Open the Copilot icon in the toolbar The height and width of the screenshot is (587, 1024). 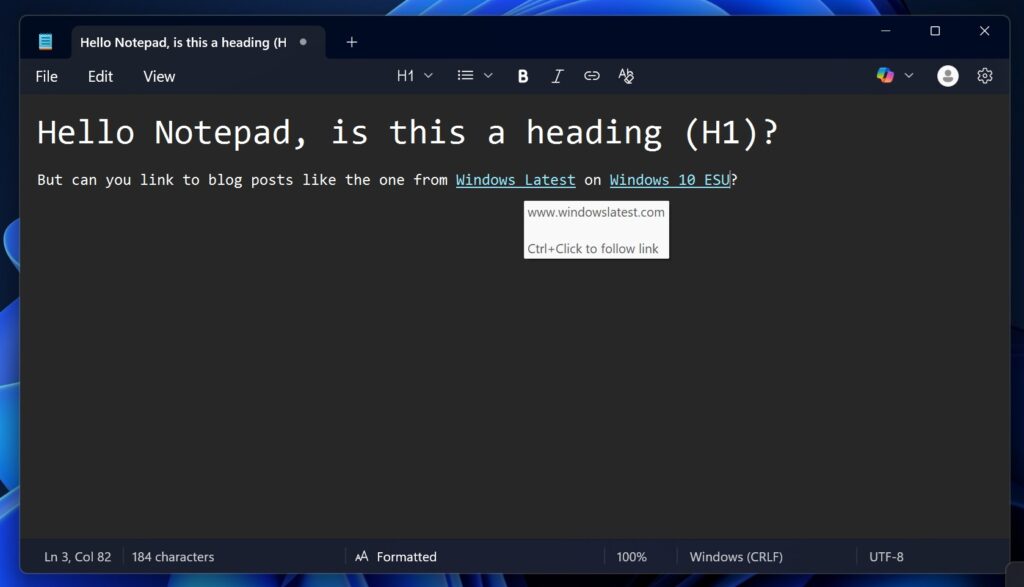coord(884,75)
